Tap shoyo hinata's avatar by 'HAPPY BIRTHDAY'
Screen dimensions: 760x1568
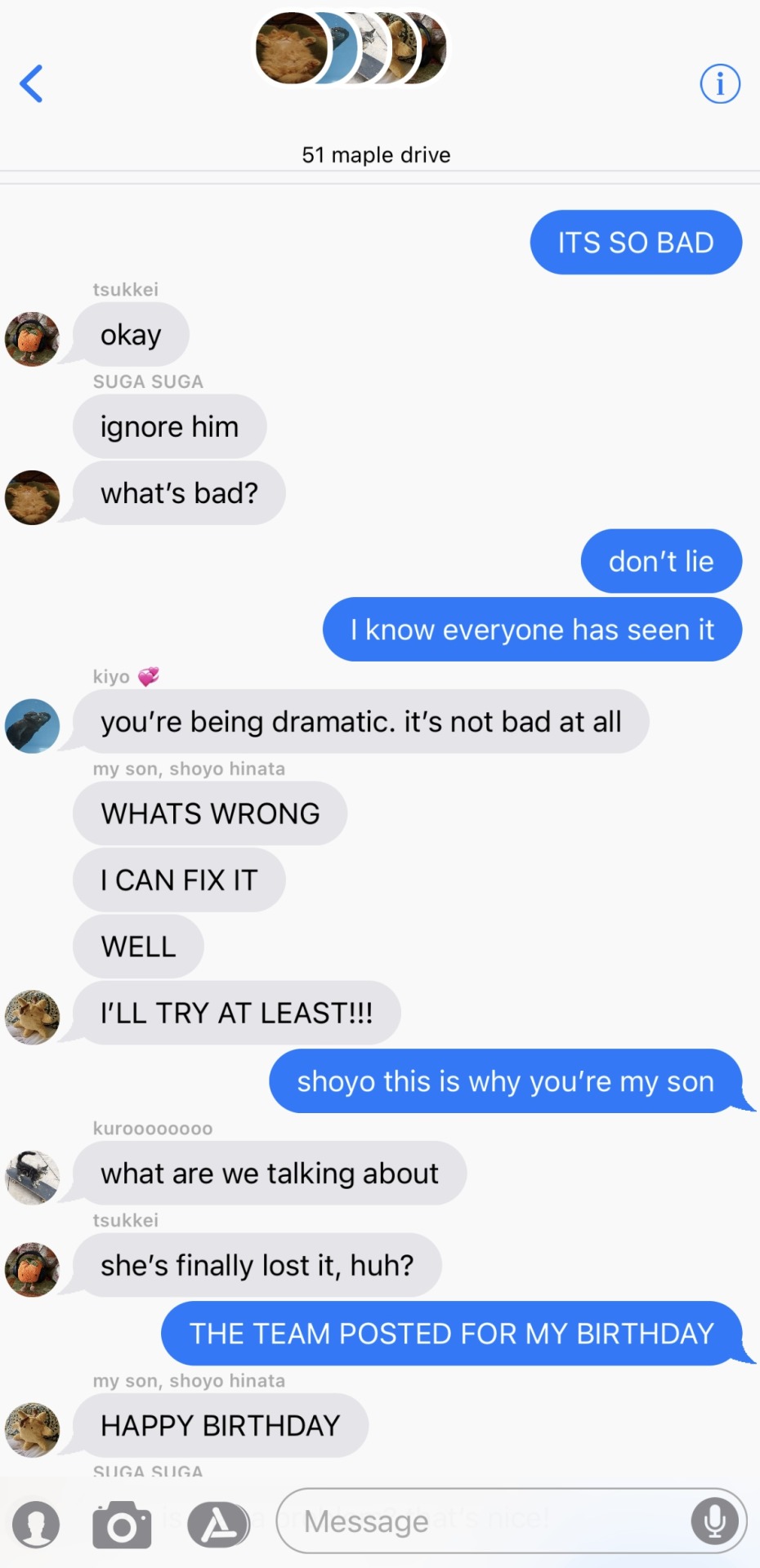point(33,1430)
